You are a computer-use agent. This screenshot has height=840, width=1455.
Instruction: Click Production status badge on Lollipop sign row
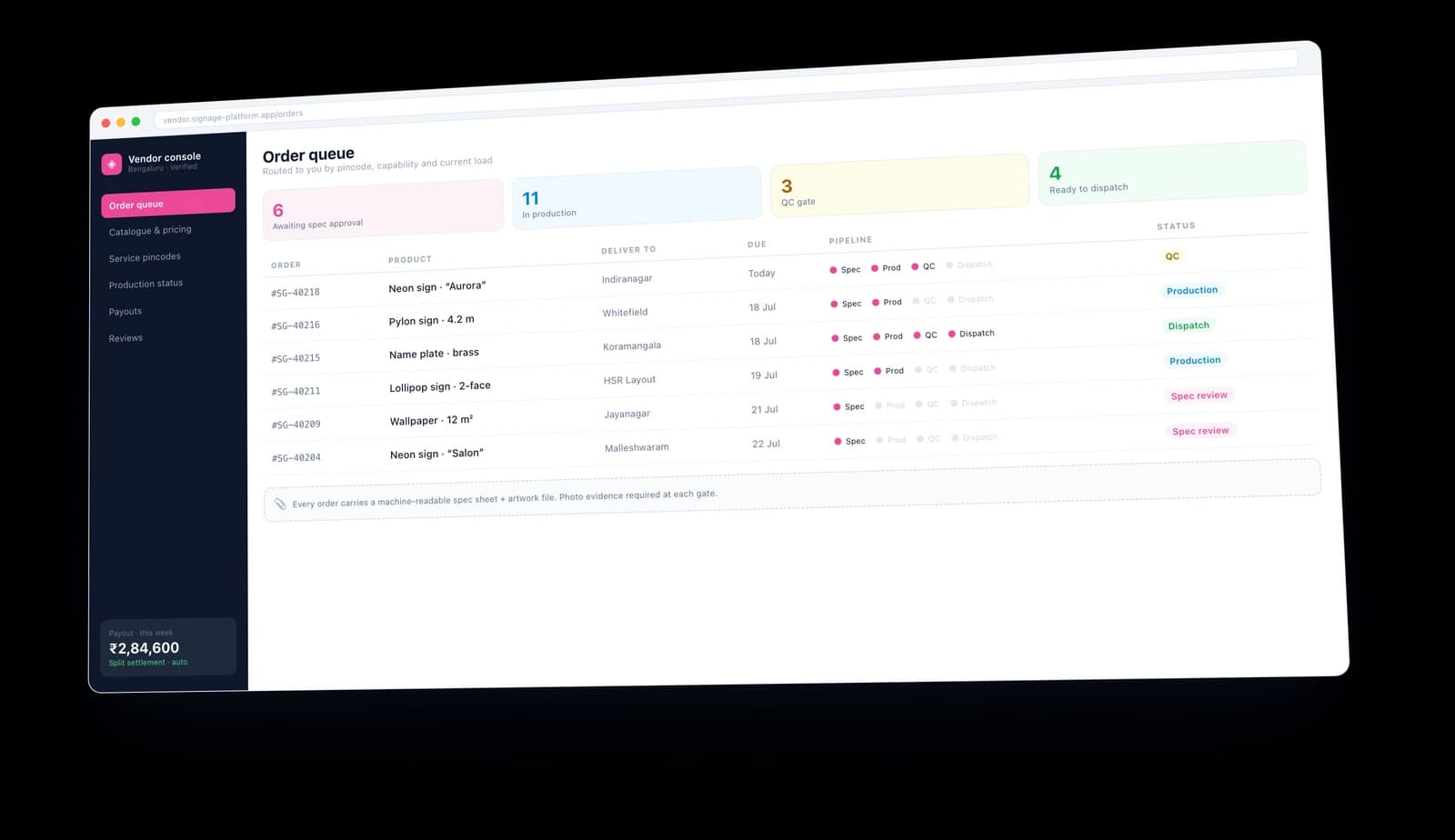tap(1195, 360)
